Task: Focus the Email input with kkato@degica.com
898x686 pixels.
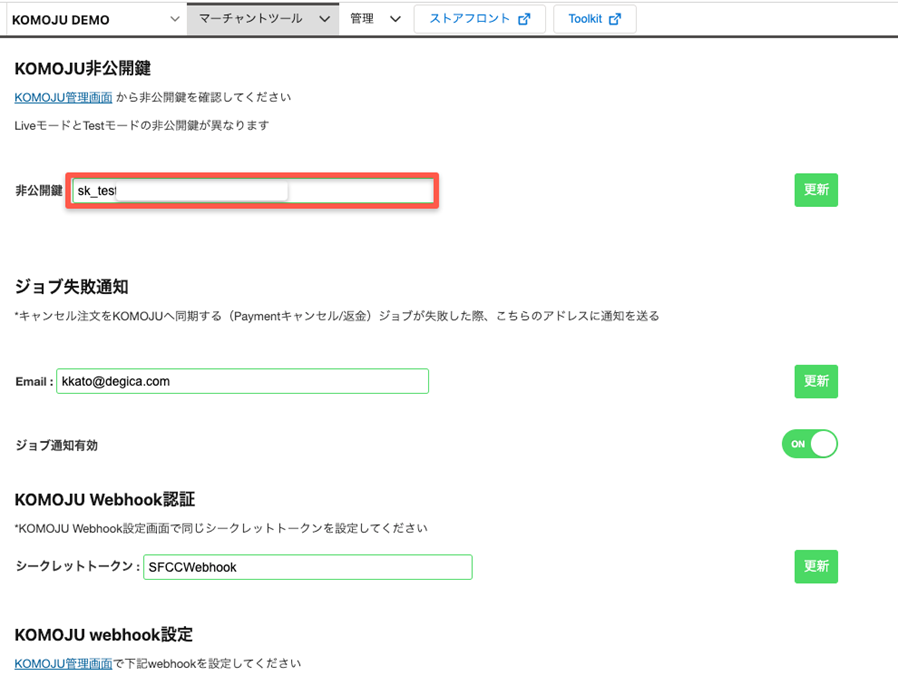Action: click(x=242, y=381)
